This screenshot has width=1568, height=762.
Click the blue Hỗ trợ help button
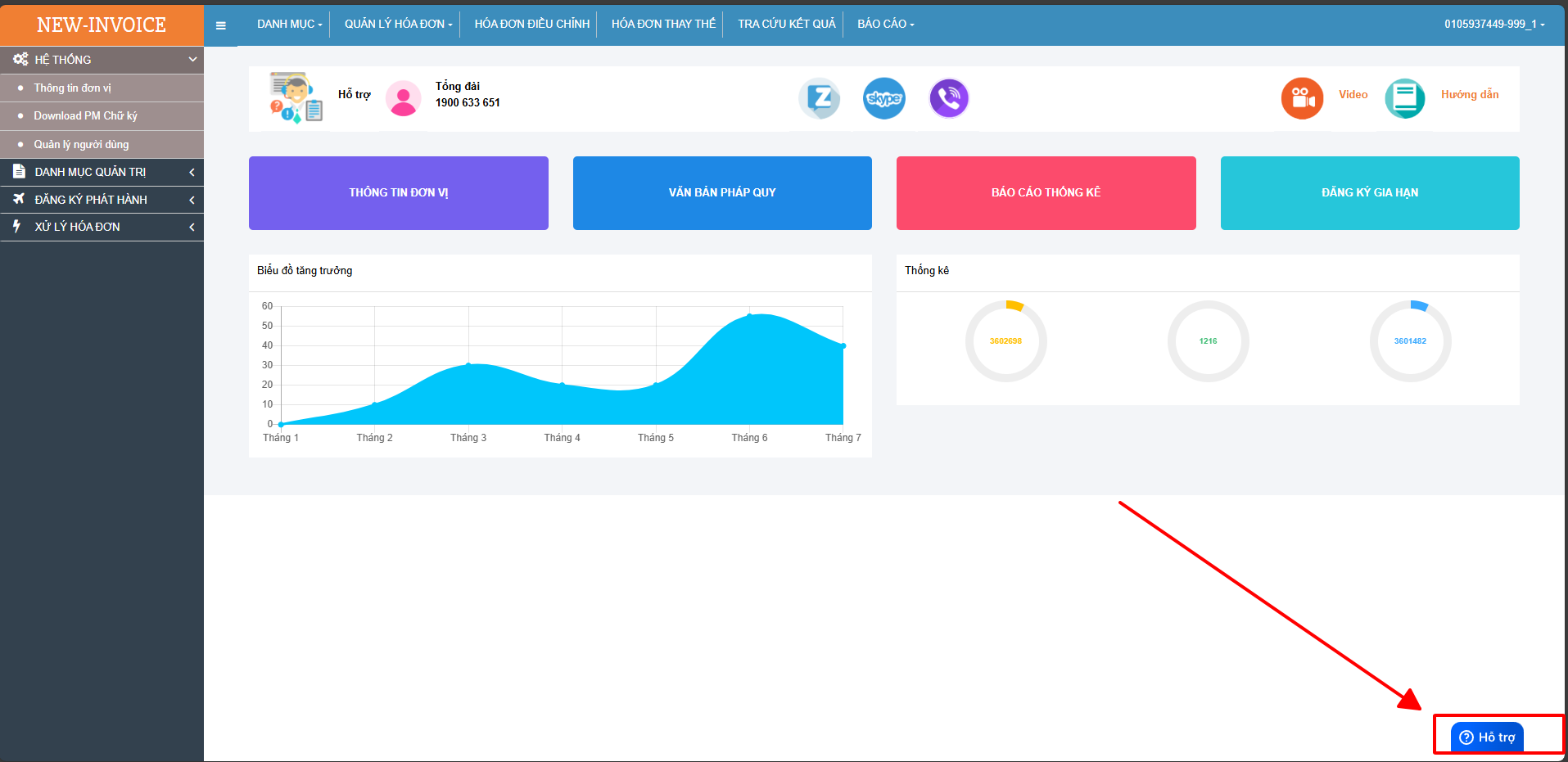[x=1487, y=737]
